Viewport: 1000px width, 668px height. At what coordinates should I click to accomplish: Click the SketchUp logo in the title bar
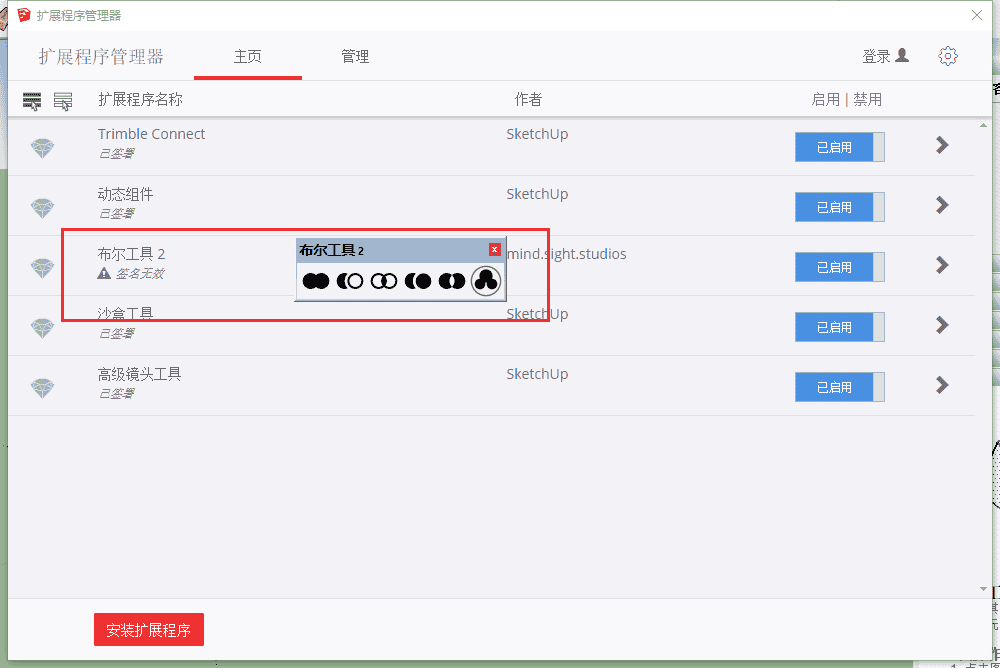[x=24, y=15]
